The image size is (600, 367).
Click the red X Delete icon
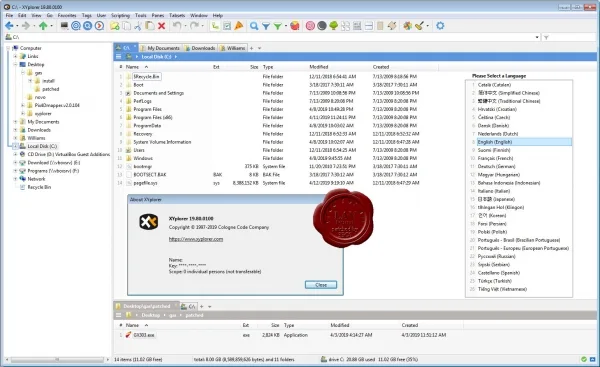pos(161,26)
